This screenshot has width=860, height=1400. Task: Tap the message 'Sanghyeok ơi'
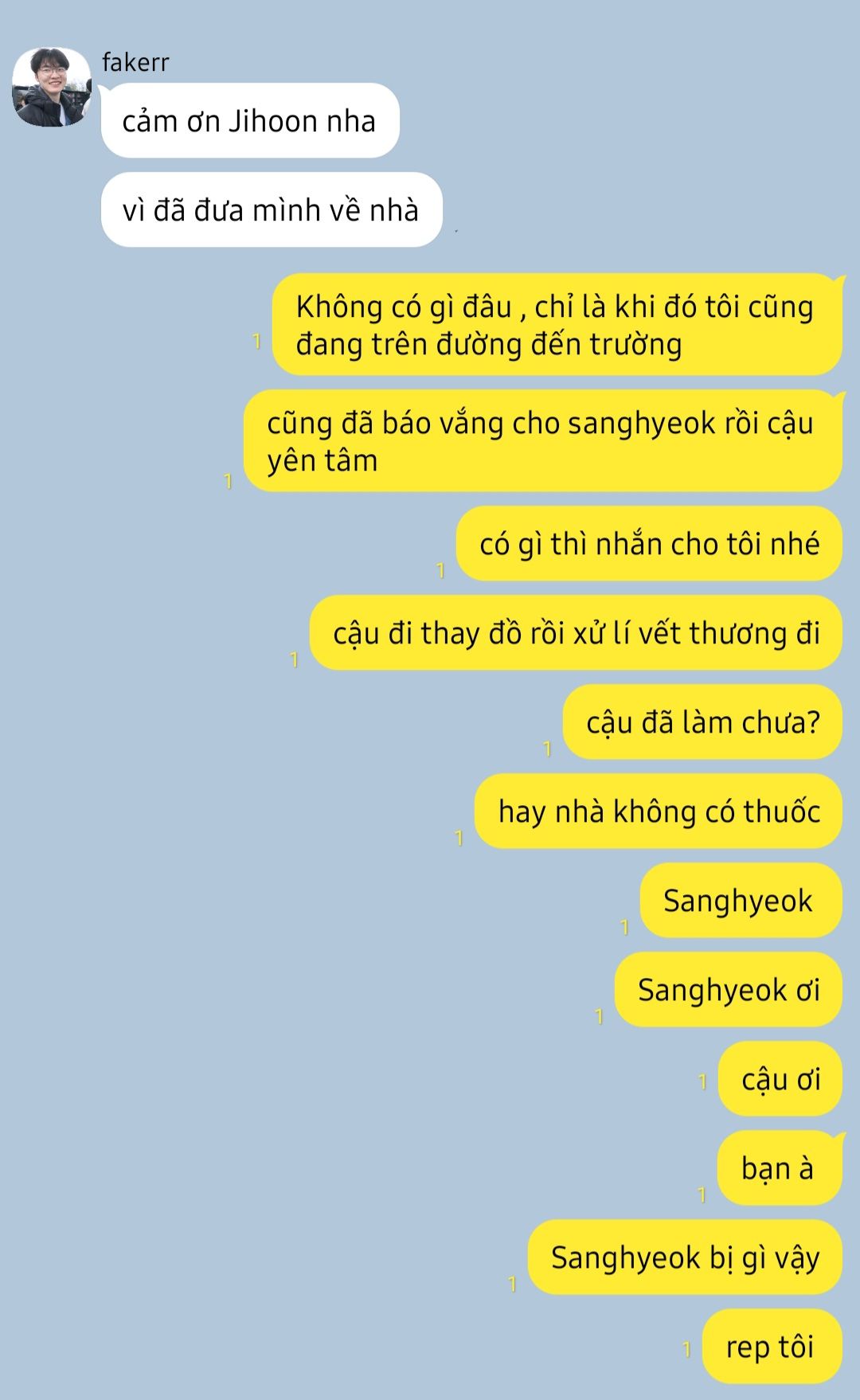[728, 990]
